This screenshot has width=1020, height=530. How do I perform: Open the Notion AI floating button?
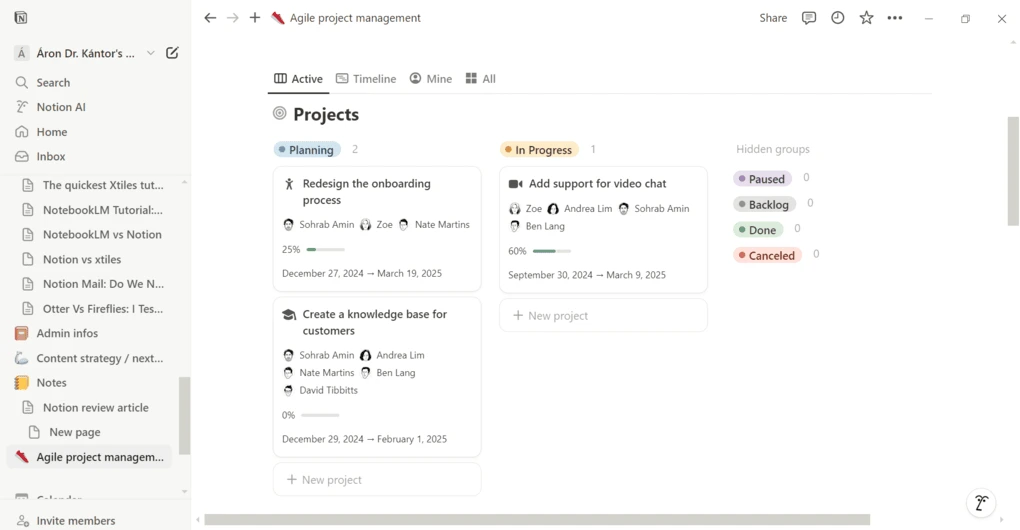[x=981, y=502]
